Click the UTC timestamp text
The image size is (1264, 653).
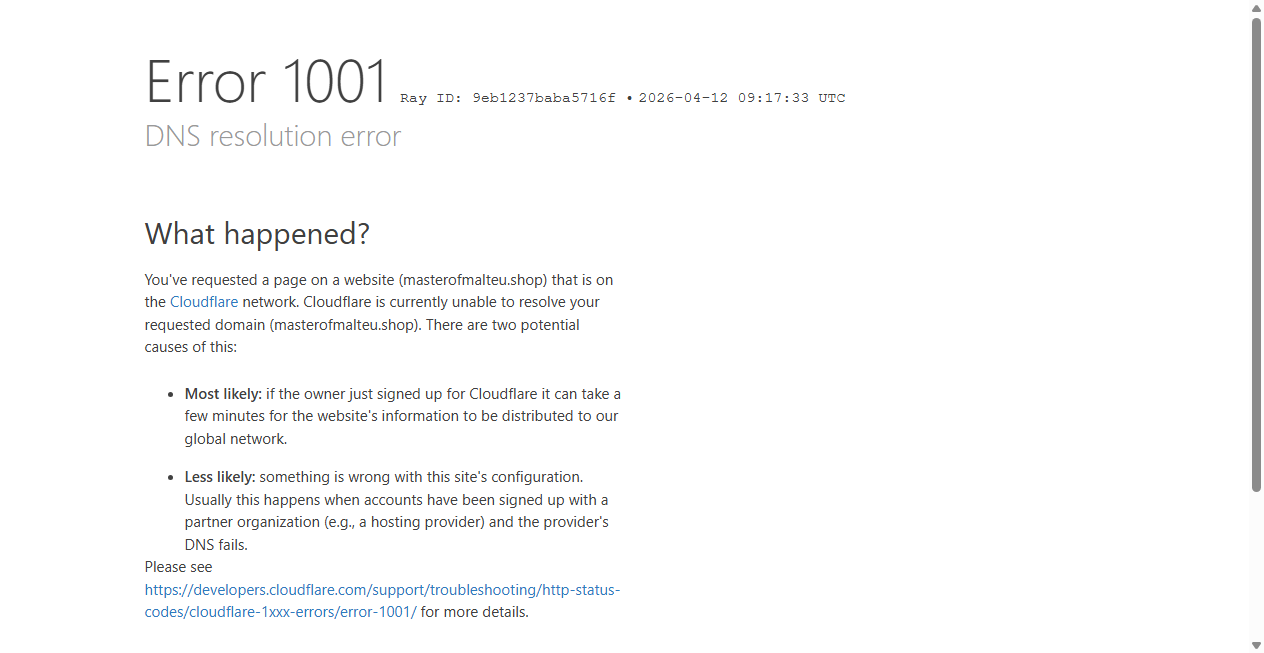pos(742,98)
